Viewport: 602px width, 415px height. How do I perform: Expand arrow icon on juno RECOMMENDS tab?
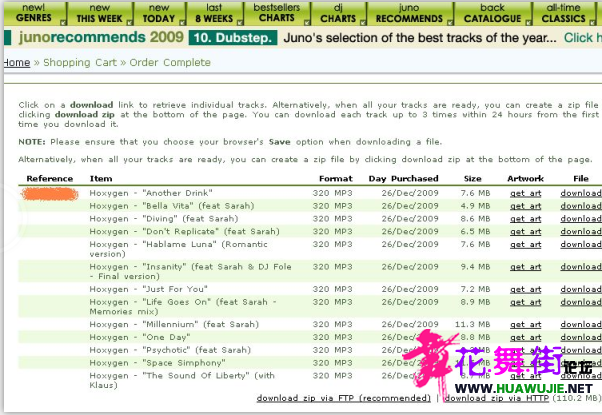point(450,23)
